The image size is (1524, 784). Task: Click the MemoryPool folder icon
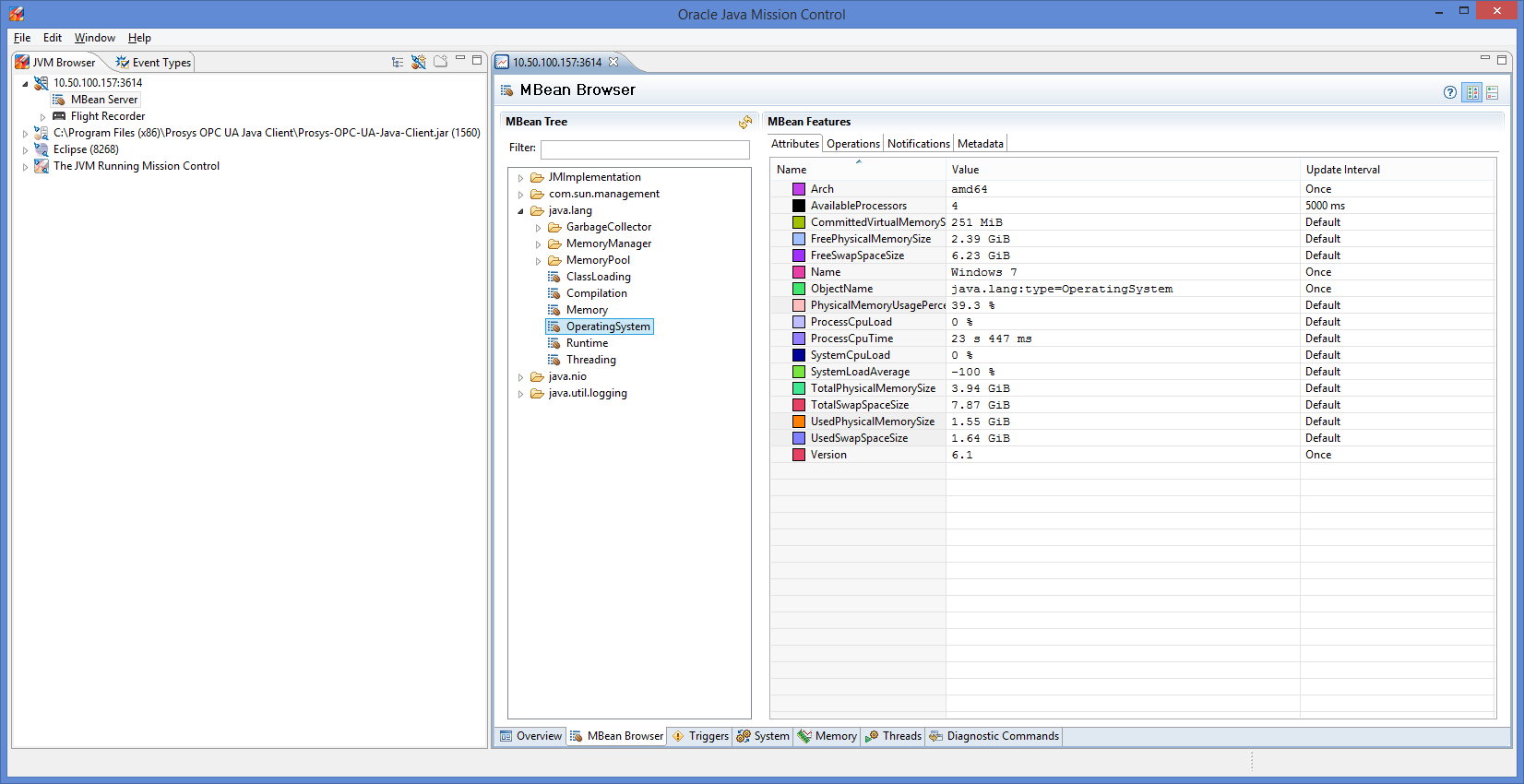click(554, 260)
